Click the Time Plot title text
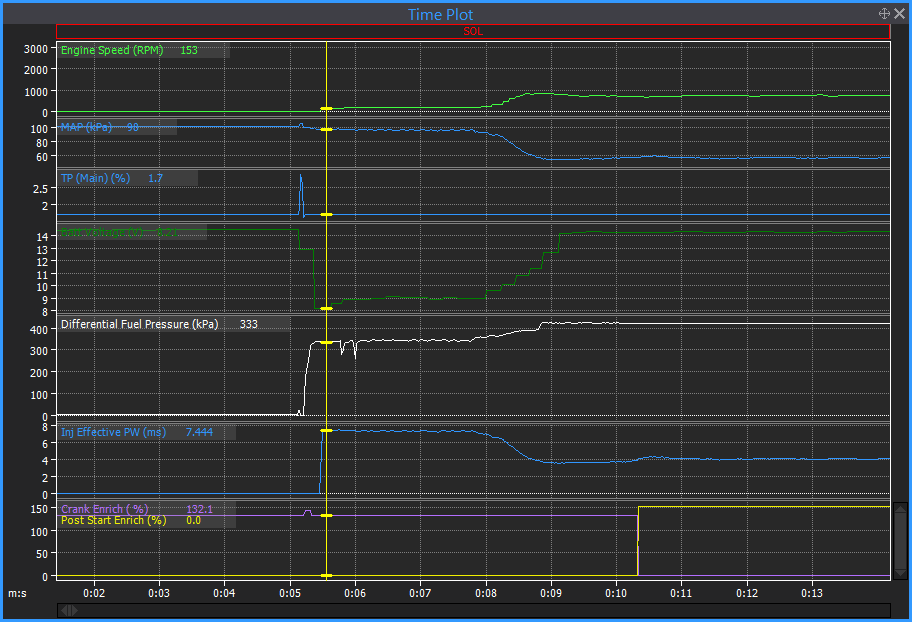912x622 pixels. pos(440,14)
